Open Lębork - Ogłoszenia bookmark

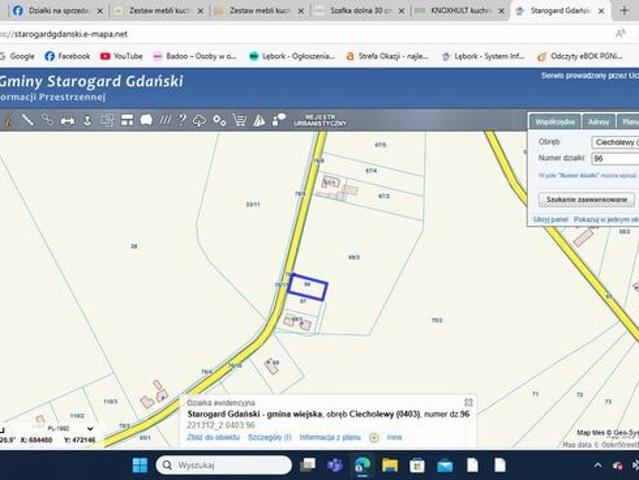[292, 56]
